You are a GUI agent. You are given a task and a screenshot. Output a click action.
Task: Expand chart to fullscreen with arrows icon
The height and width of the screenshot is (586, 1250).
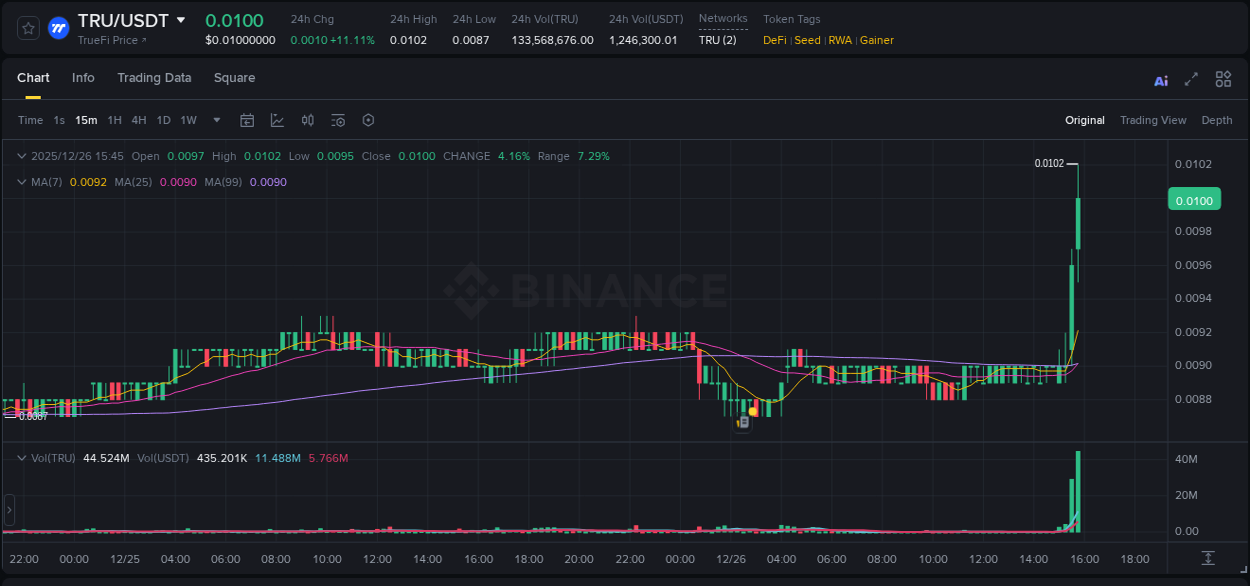pos(1192,79)
